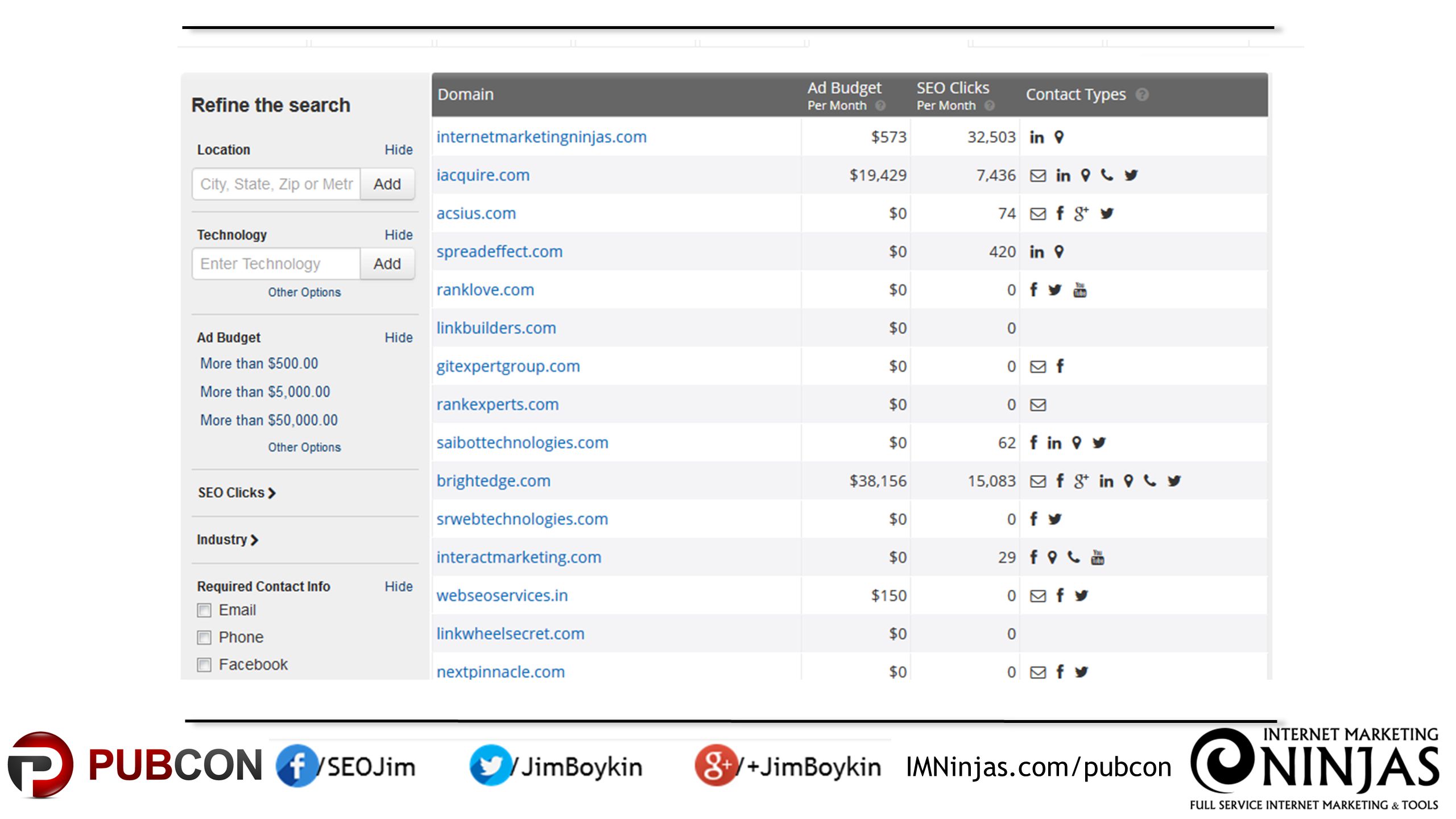
Task: Click LinkedIn icon in spreadeffect.com row
Action: 1037,251
